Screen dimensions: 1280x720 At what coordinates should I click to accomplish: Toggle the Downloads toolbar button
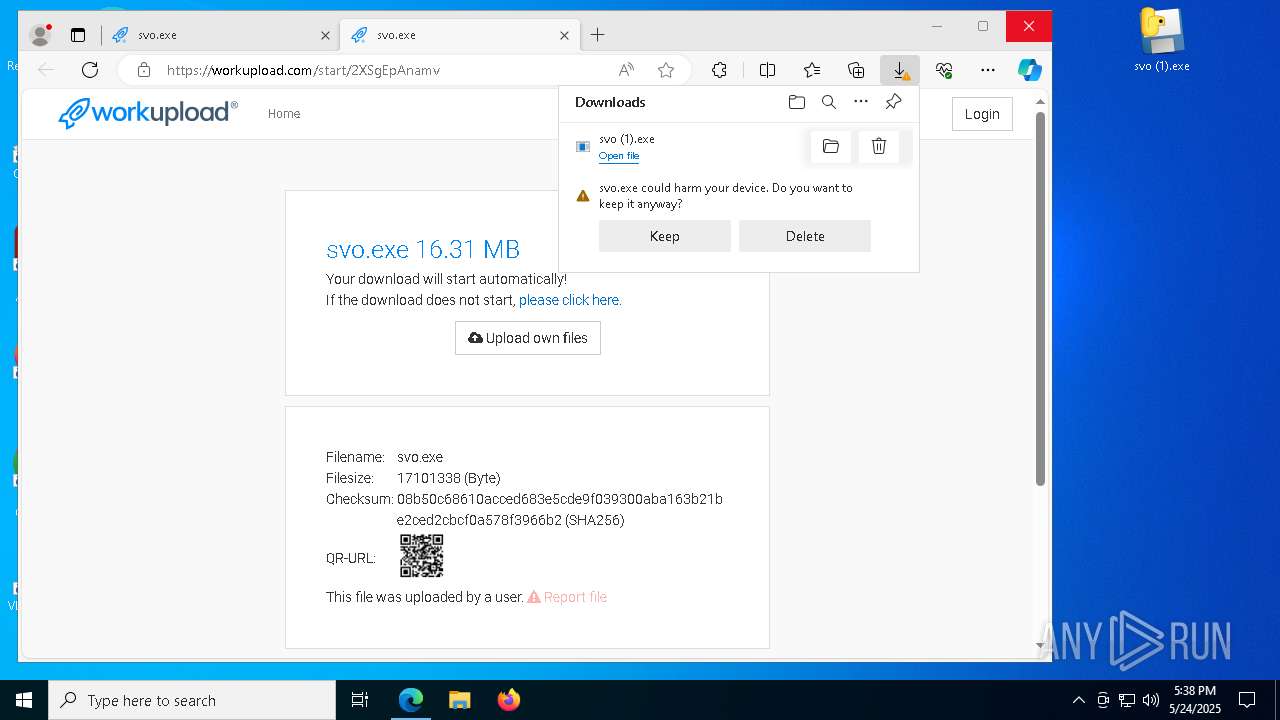[900, 70]
